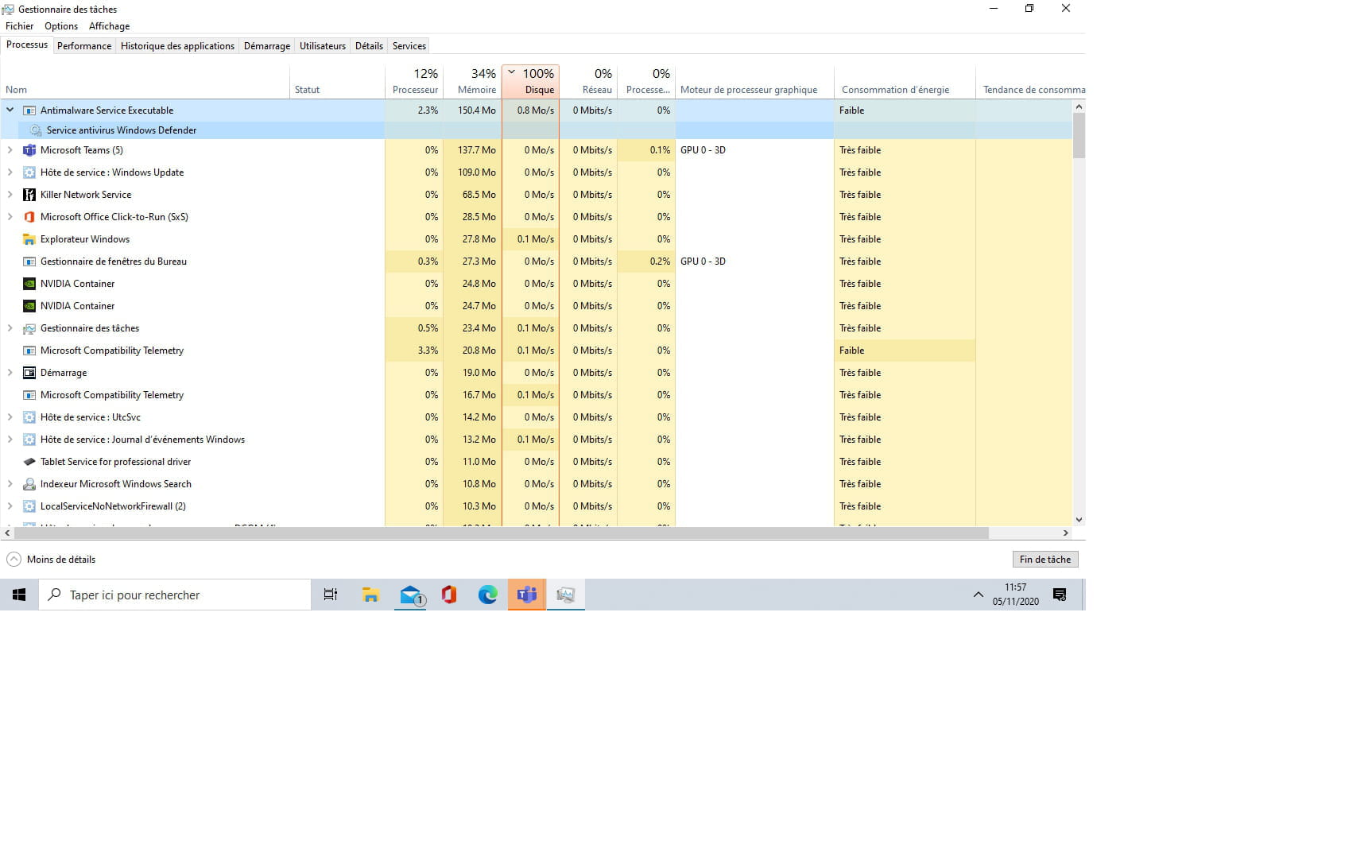
Task: Select Hôte de service : Journal d'événements Windows
Action: 537,440
